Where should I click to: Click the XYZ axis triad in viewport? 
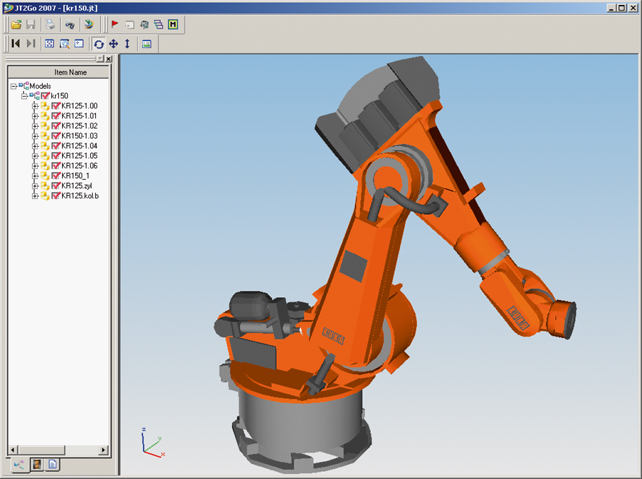point(153,443)
